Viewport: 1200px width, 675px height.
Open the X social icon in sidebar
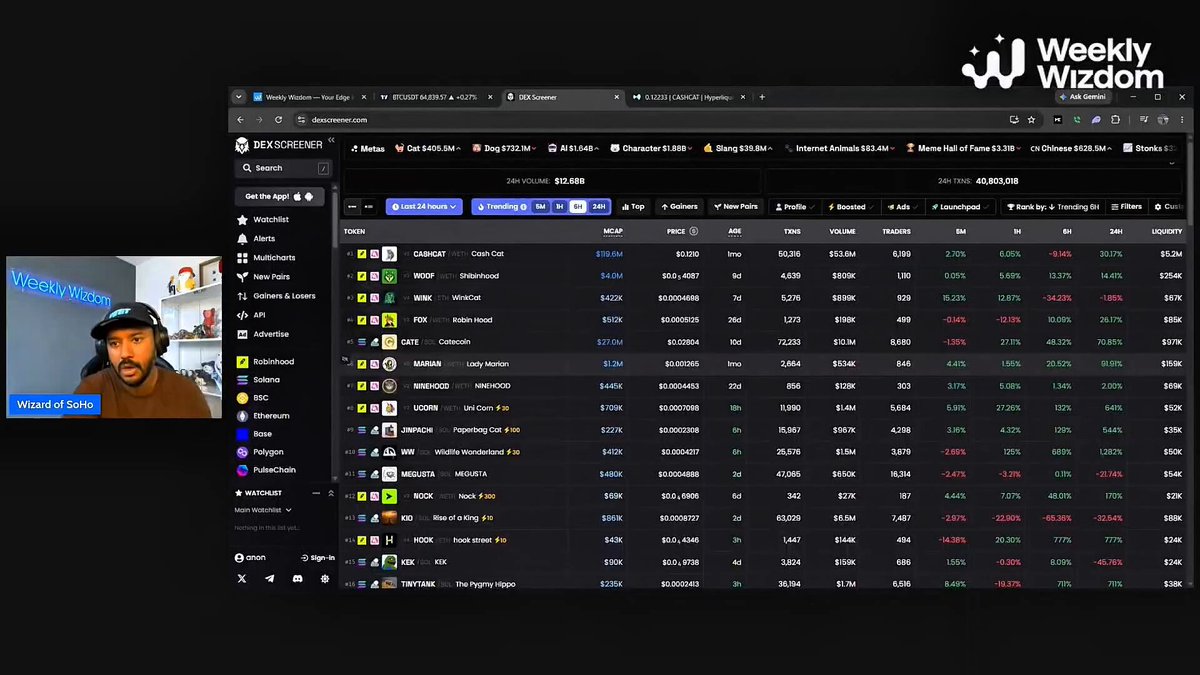click(242, 579)
